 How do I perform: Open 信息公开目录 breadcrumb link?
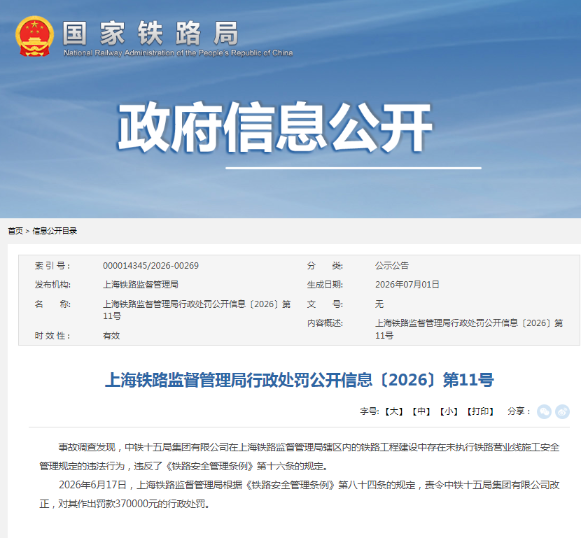pyautogui.click(x=55, y=231)
